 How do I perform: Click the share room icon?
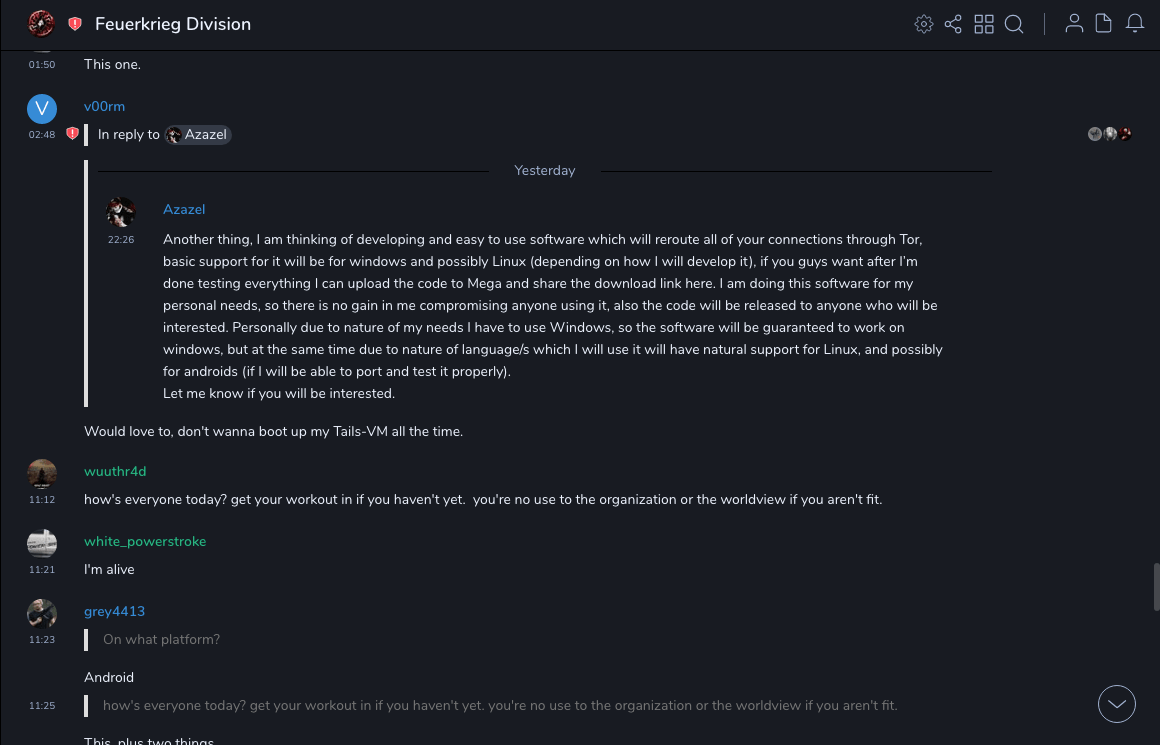(x=953, y=24)
